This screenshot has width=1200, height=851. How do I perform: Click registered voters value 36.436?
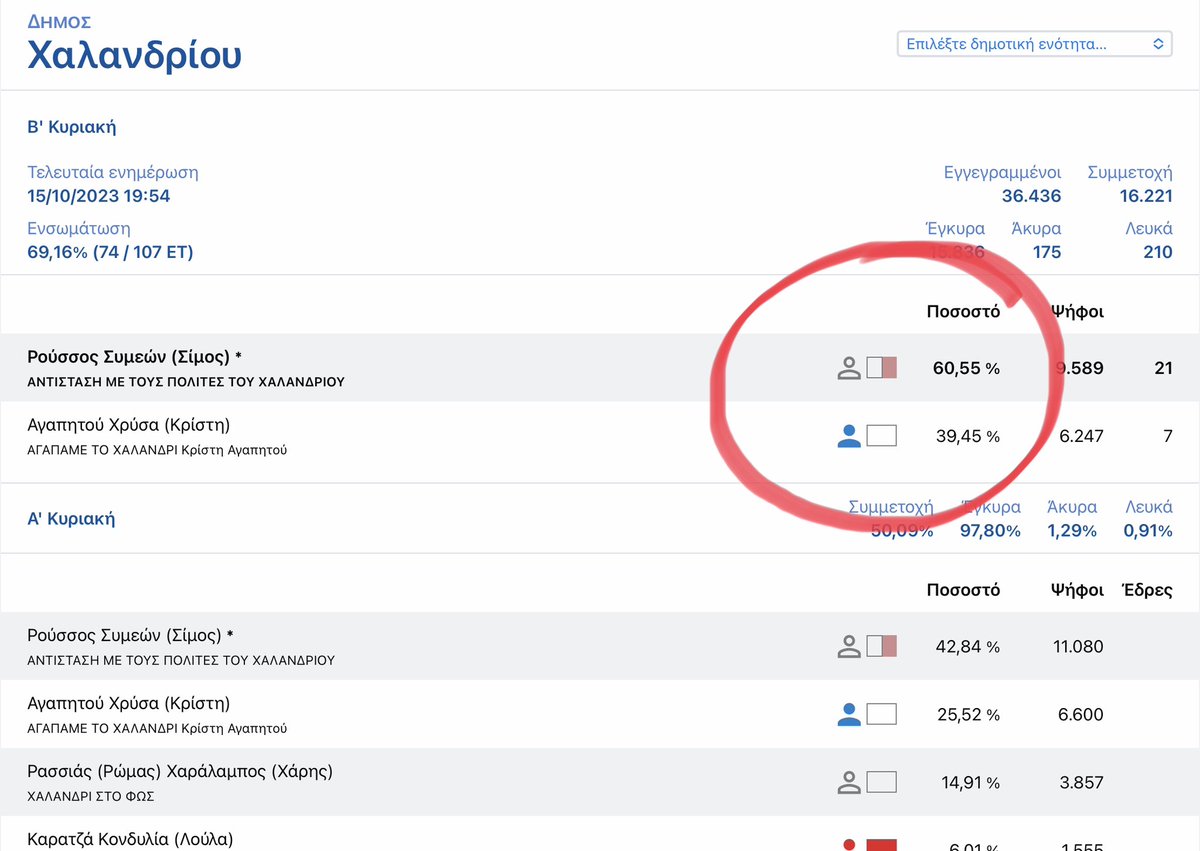click(1031, 196)
